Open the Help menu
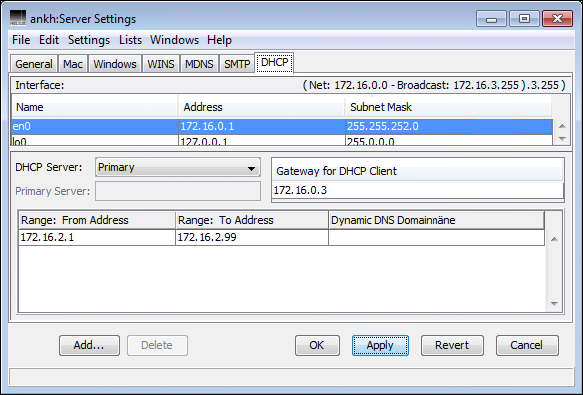583x395 pixels. (219, 40)
